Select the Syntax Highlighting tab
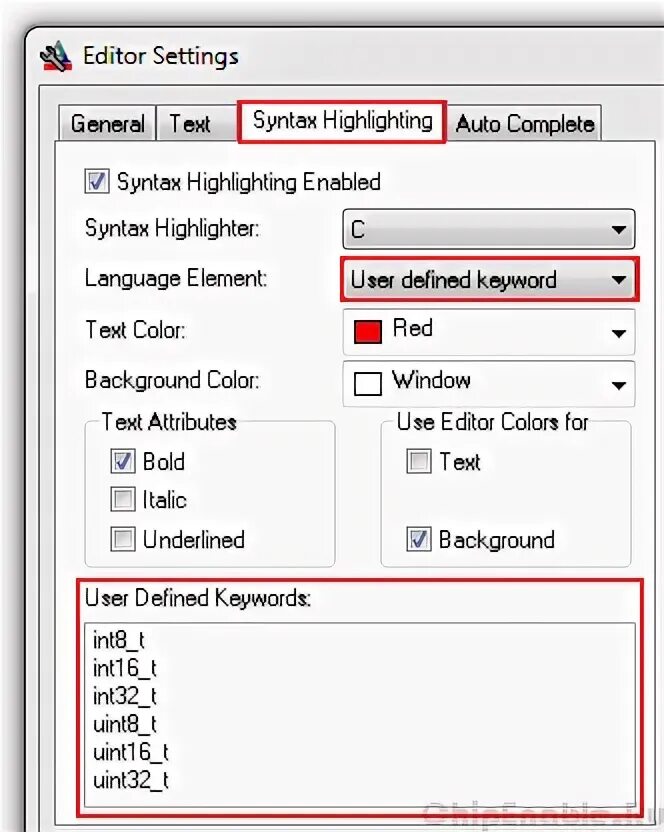 (x=342, y=121)
